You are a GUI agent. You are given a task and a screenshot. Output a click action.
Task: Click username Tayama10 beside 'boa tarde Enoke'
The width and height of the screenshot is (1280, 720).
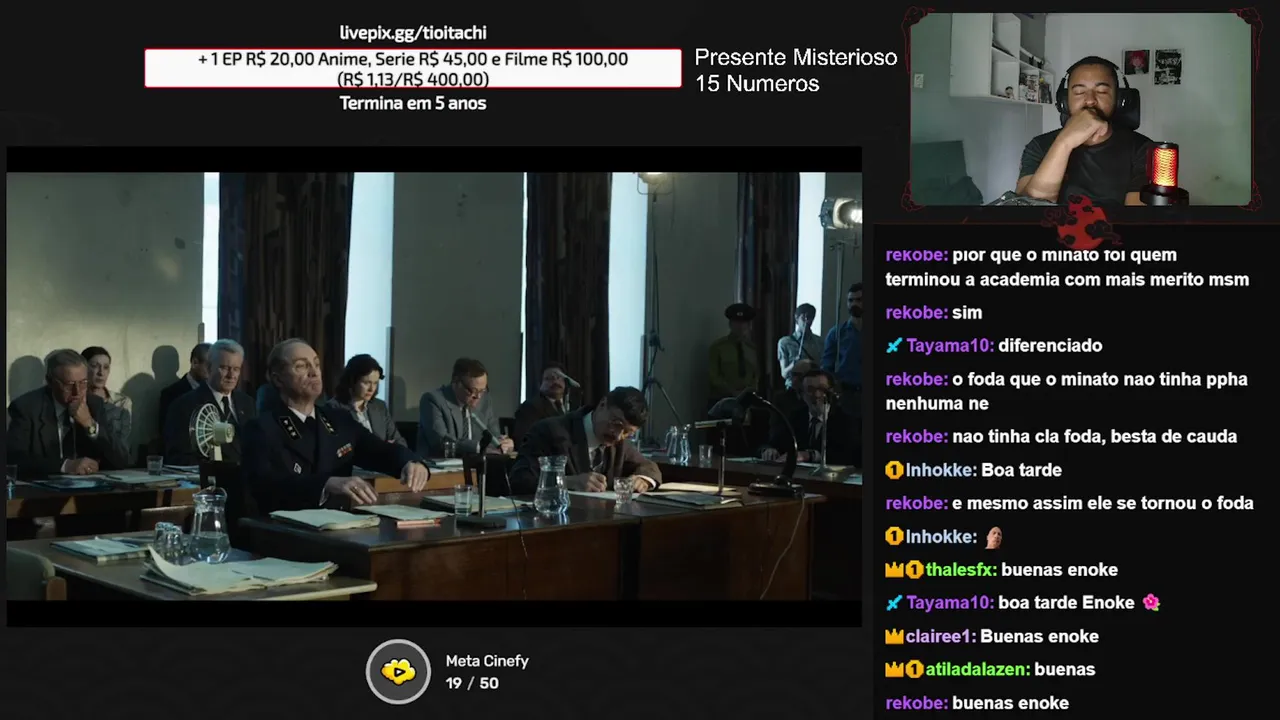tap(950, 603)
